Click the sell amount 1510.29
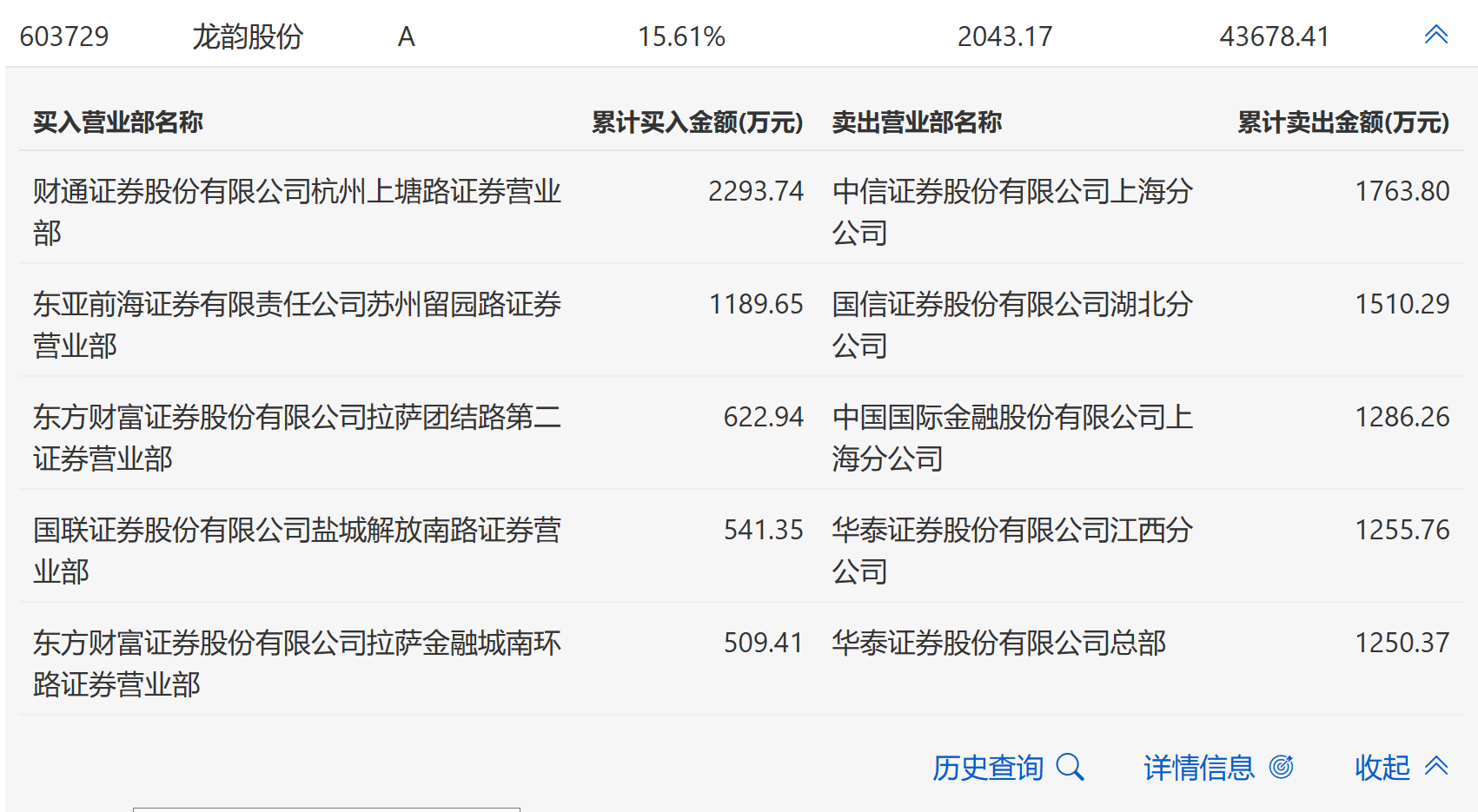Image resolution: width=1478 pixels, height=812 pixels. [x=1402, y=304]
